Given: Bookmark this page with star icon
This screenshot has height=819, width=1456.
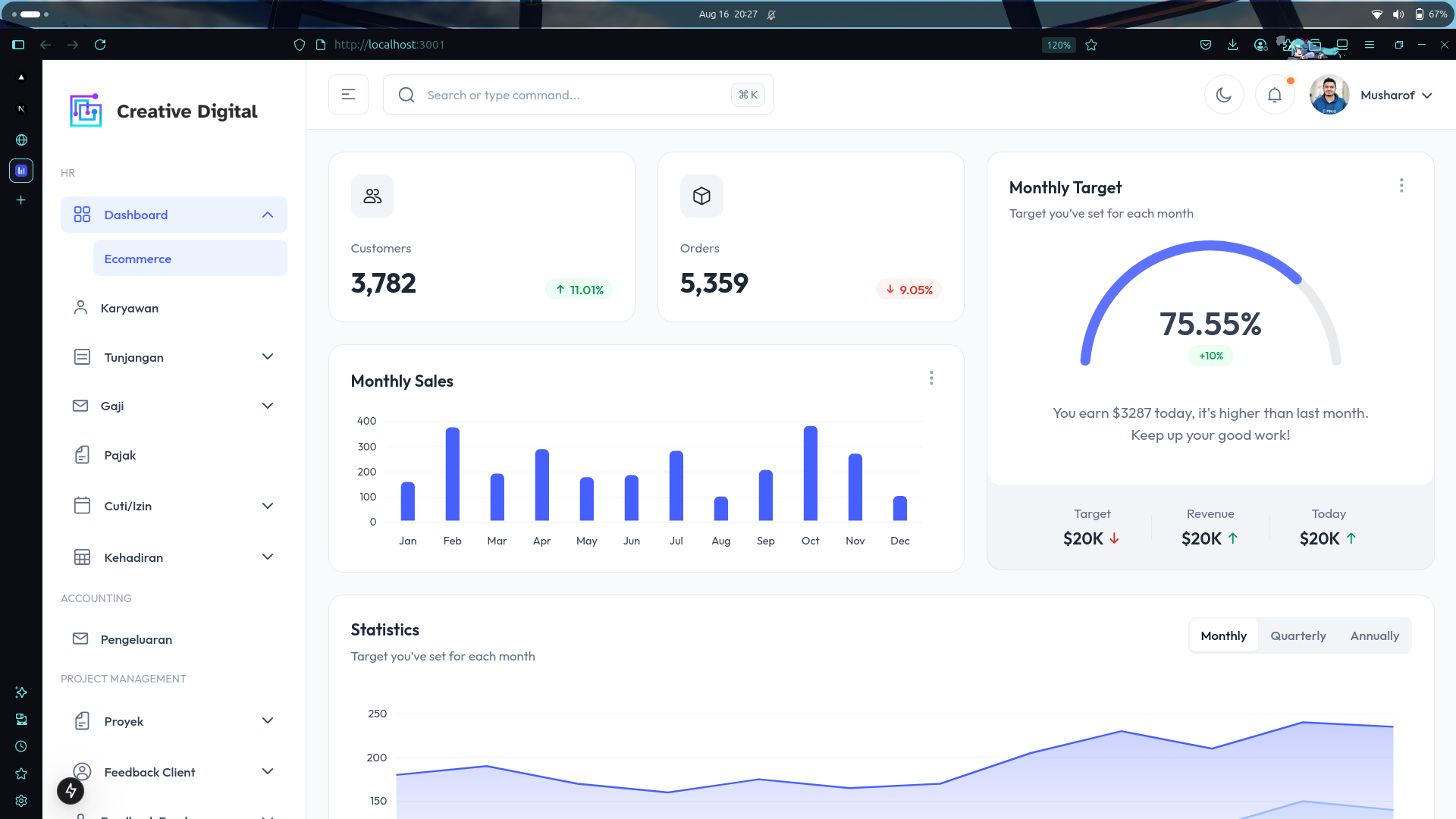Looking at the screenshot, I should coord(1091,45).
